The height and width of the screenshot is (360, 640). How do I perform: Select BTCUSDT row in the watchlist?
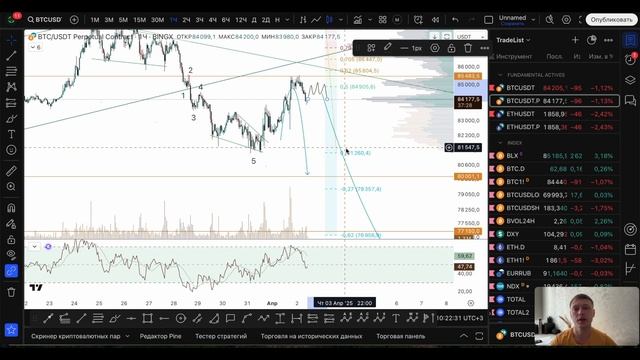[554, 88]
